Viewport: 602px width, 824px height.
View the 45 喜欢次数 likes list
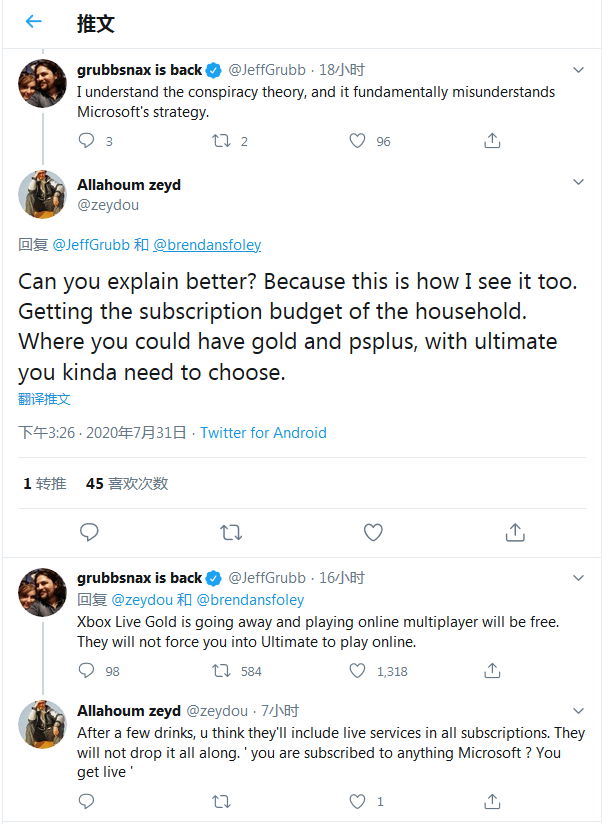pos(127,483)
